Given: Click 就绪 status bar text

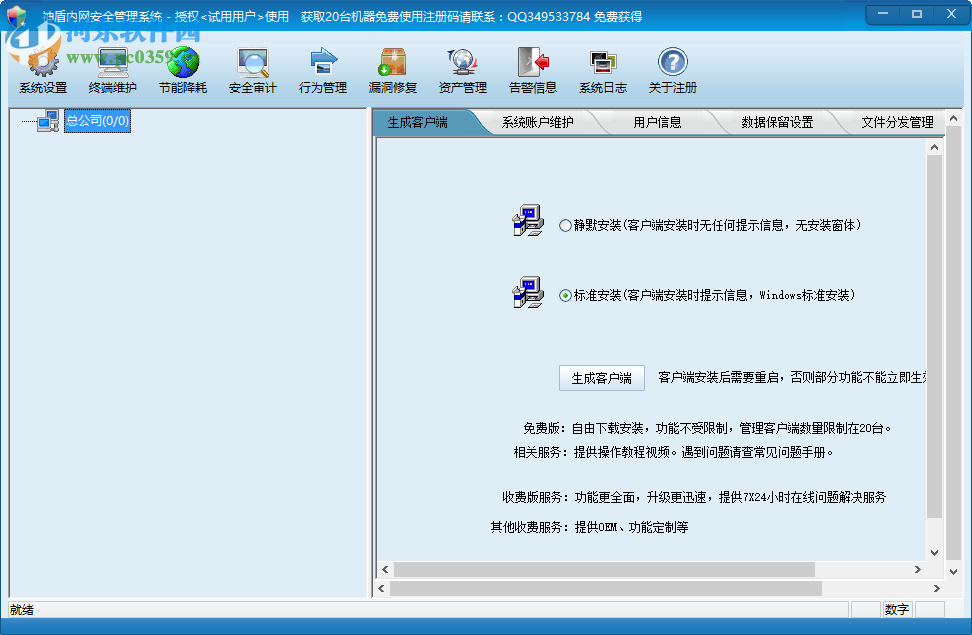Looking at the screenshot, I should [22, 610].
